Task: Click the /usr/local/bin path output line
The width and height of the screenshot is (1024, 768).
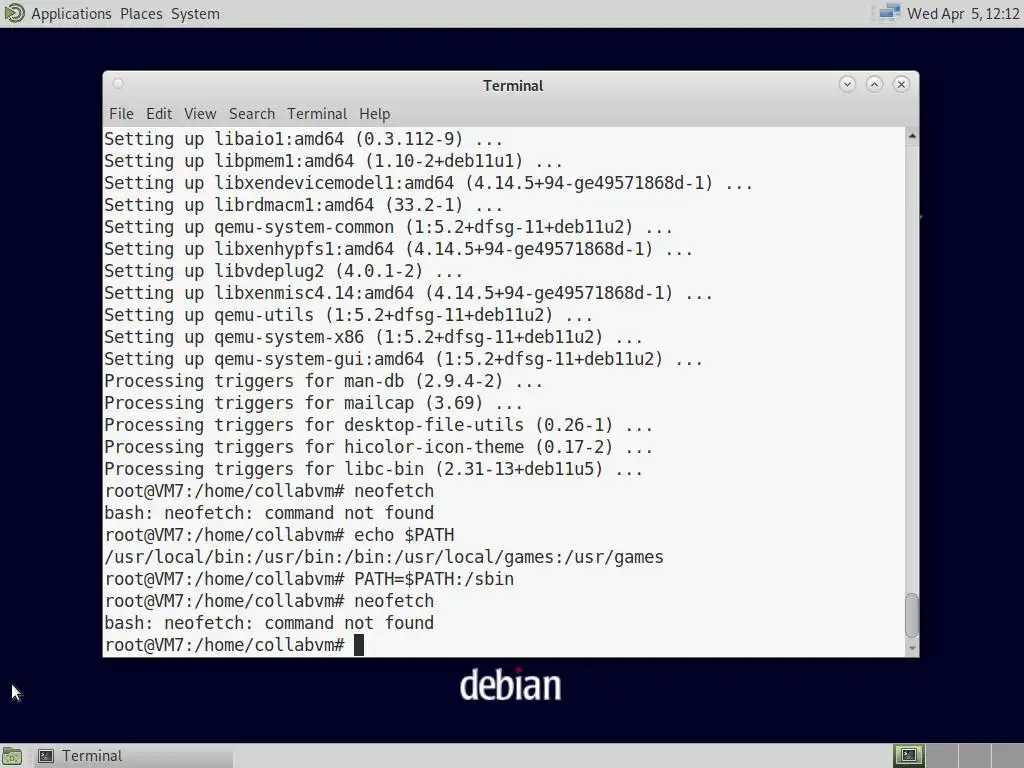Action: tap(384, 557)
